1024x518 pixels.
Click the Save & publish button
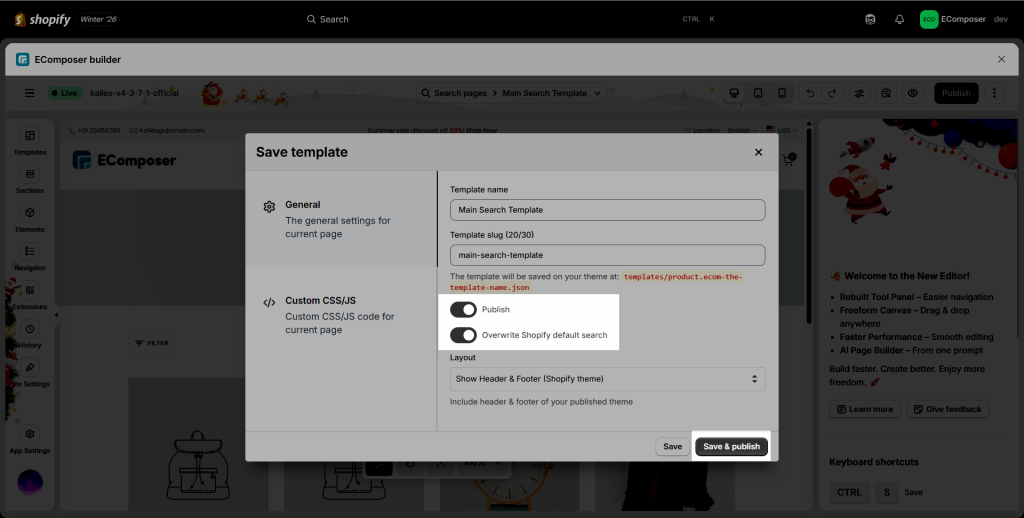tap(731, 447)
